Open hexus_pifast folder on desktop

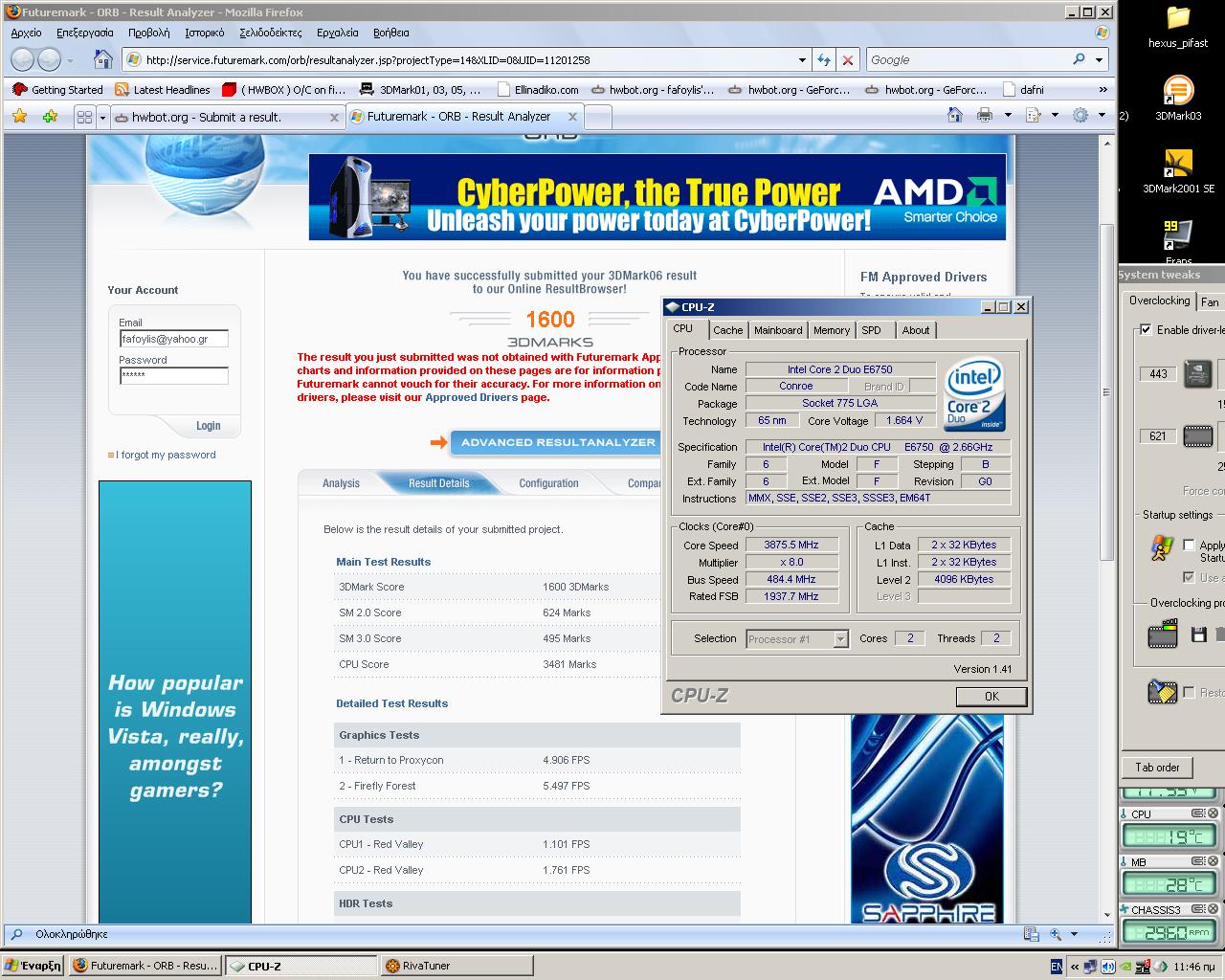click(1178, 27)
